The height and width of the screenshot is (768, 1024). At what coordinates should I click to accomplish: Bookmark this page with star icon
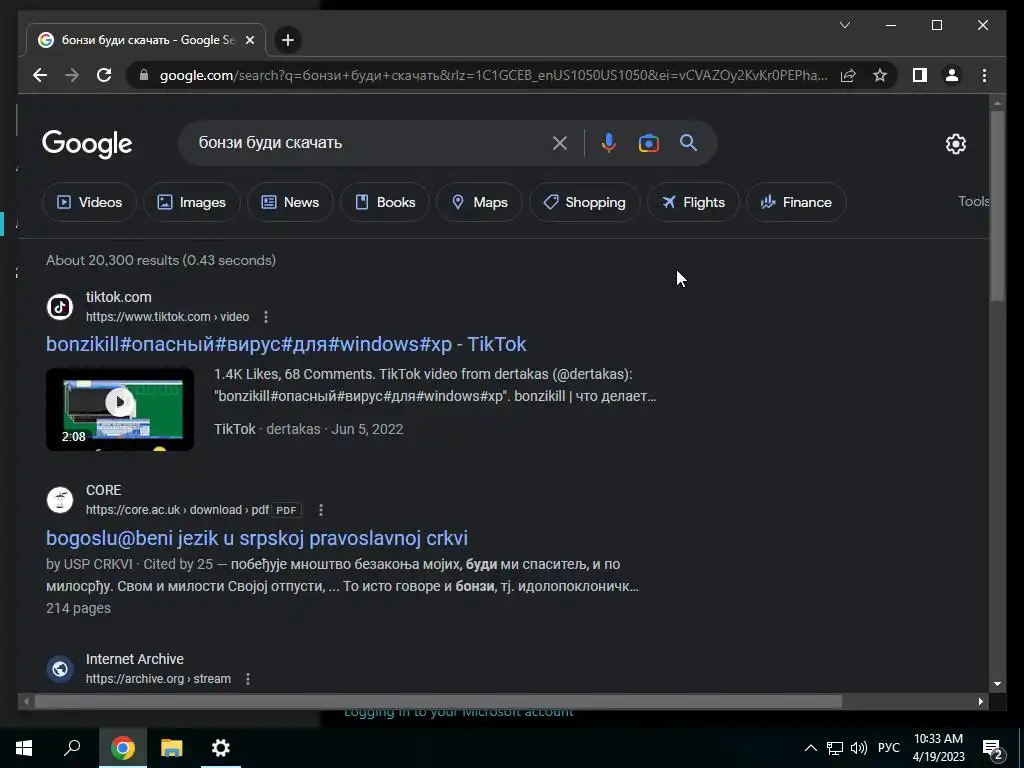coord(880,75)
